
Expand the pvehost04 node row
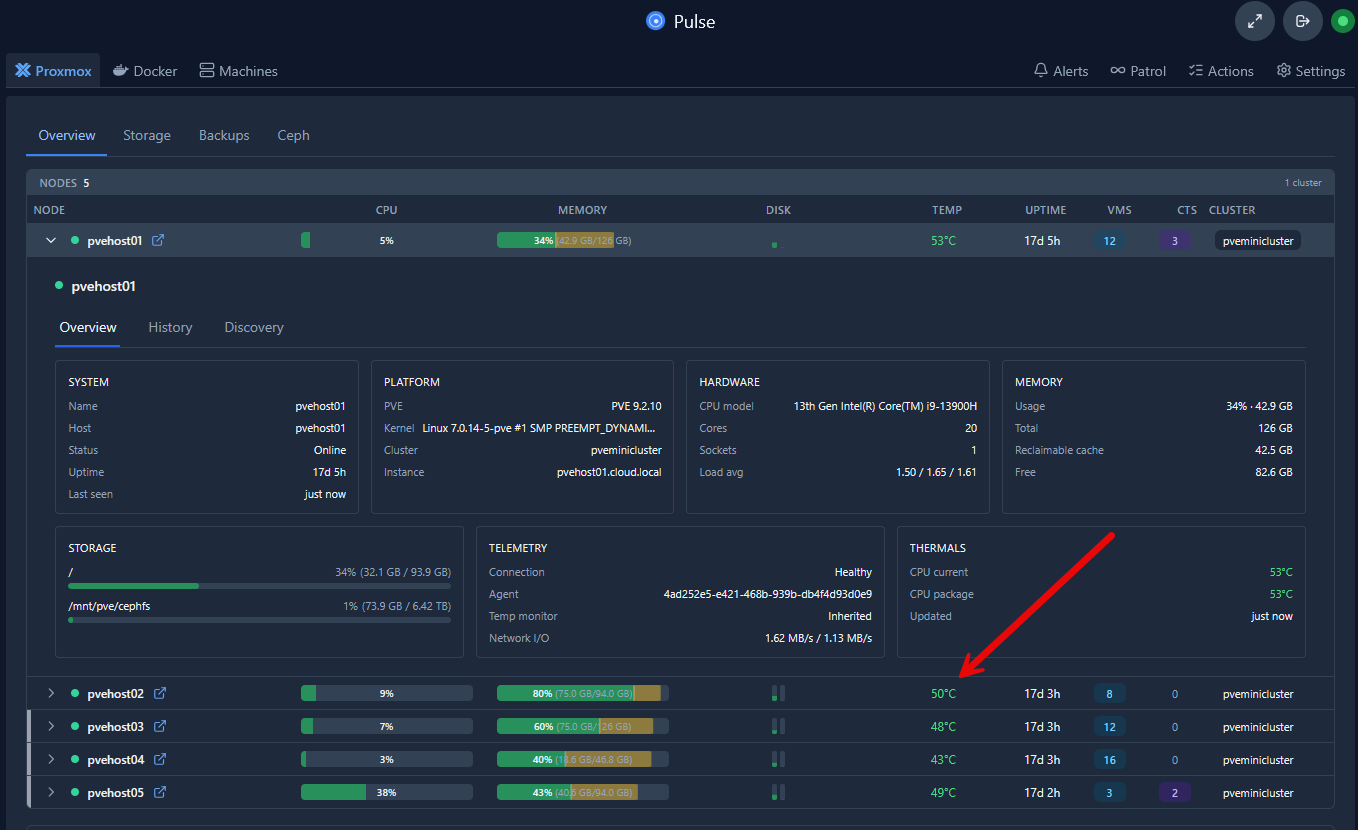coord(51,759)
